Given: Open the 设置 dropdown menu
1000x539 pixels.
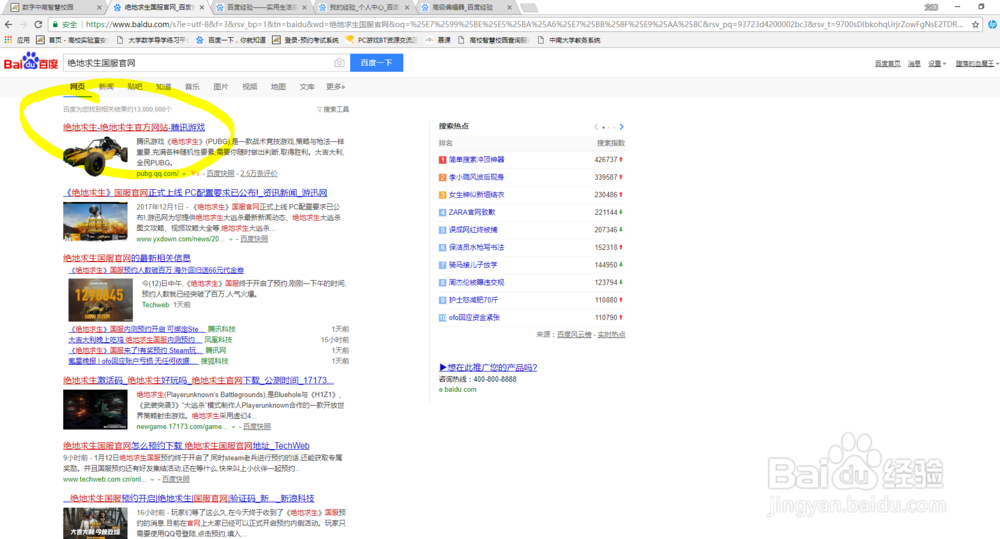Looking at the screenshot, I should (x=936, y=64).
